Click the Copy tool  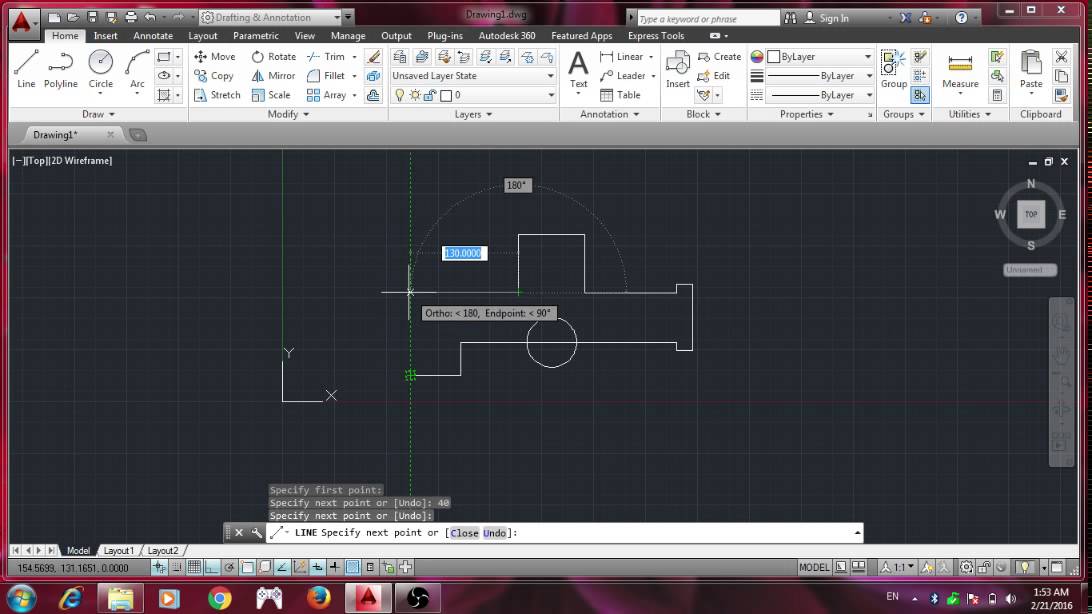pos(214,75)
